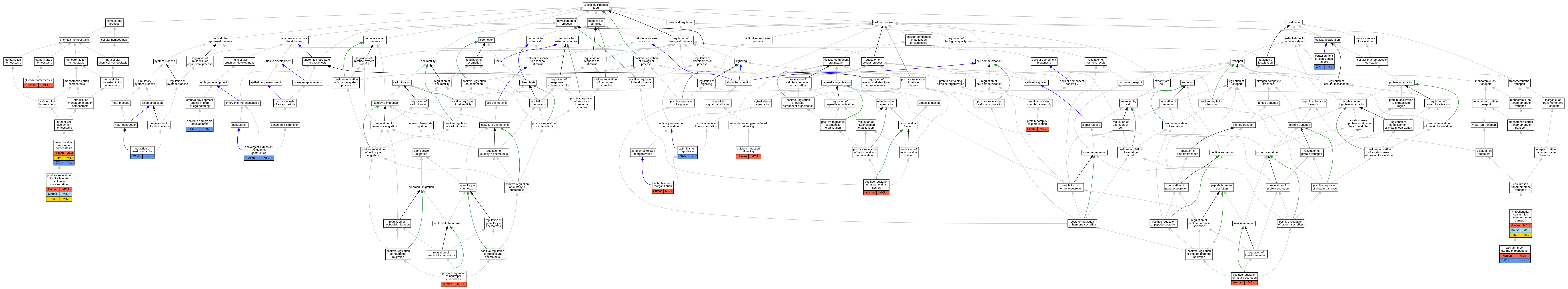The width and height of the screenshot is (1568, 289).
Task: Click the 'neutrophil migration' node
Action: [x=421, y=187]
